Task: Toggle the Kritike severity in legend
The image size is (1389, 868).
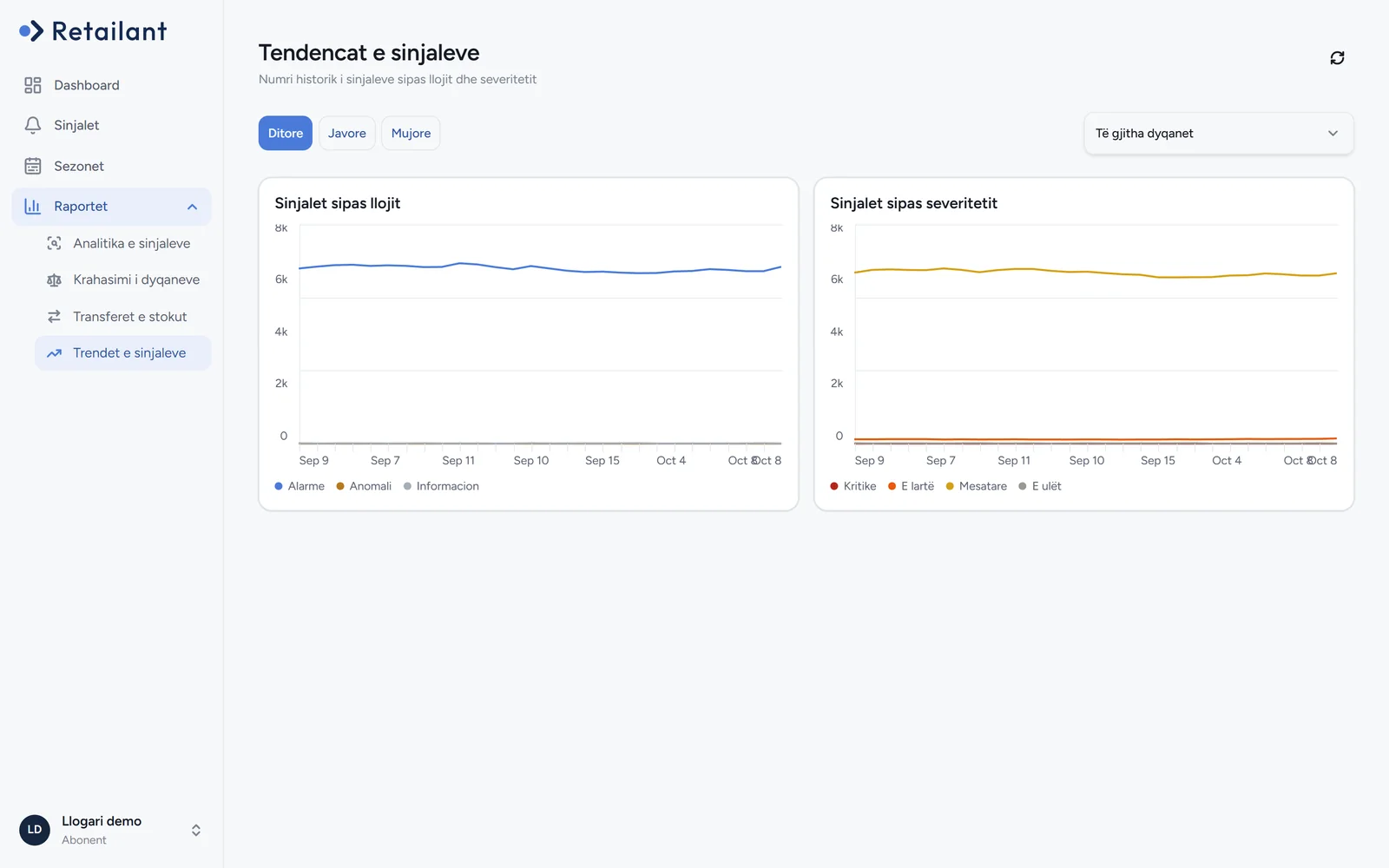Action: pyautogui.click(x=853, y=486)
